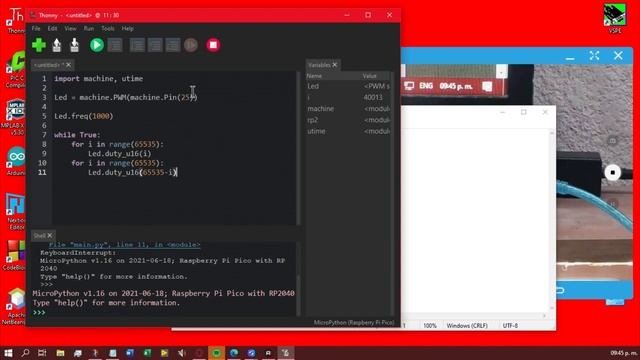Close the untitled editor tab
Image resolution: width=640 pixels, height=360 pixels.
(69, 65)
